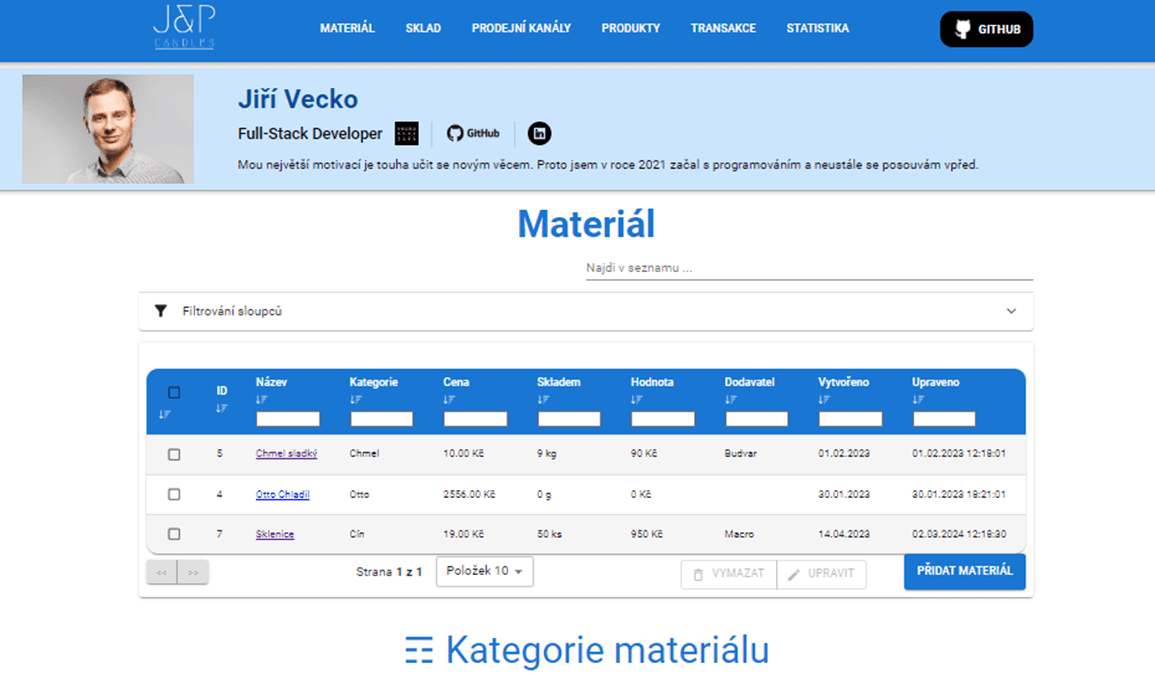Screen dimensions: 1155x676
Task: Click the pencil icon on the UPRAVIT button
Action: (797, 574)
